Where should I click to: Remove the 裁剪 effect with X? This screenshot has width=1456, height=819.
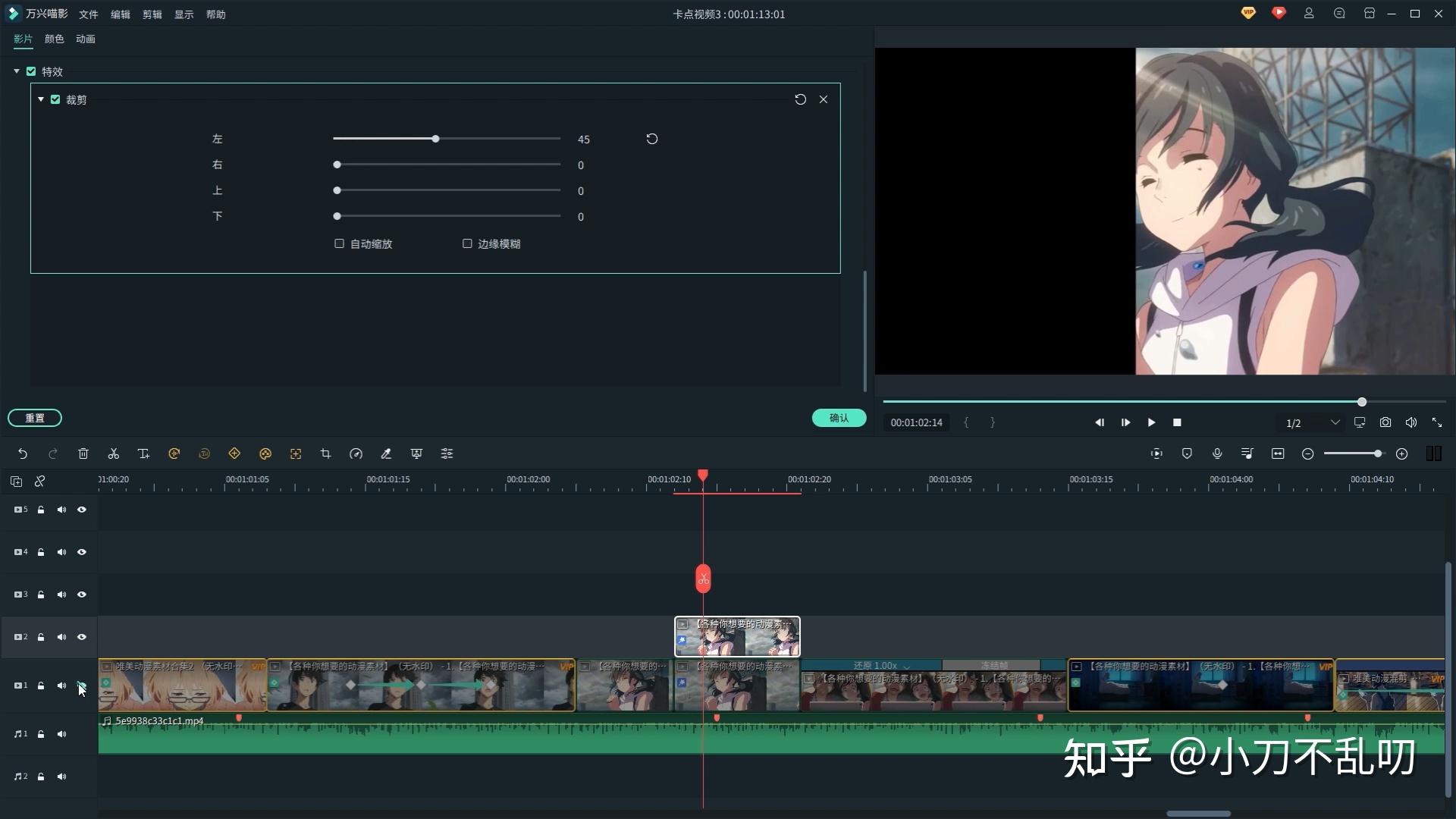(824, 99)
